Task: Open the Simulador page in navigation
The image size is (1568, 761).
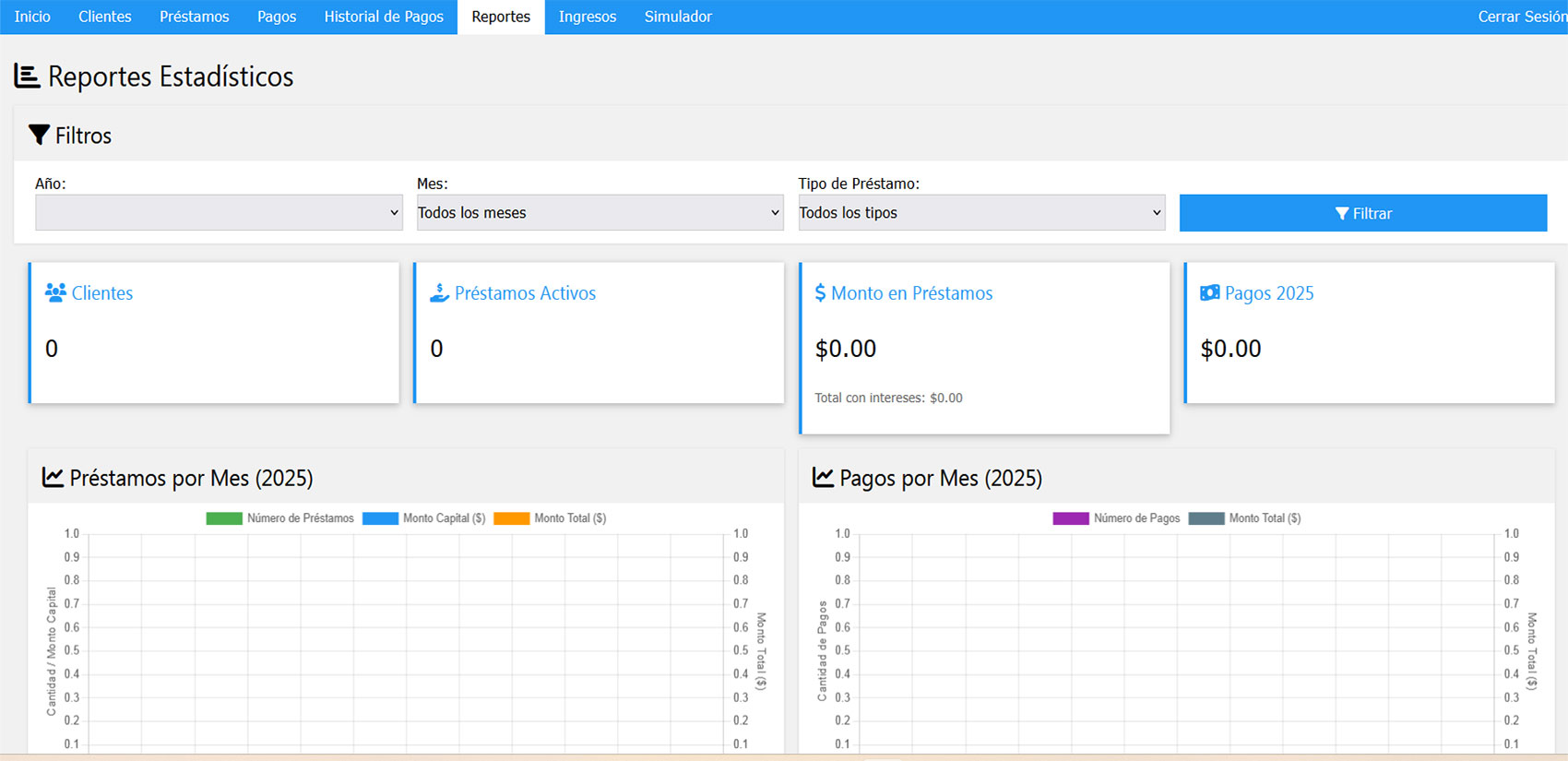Action: [678, 17]
